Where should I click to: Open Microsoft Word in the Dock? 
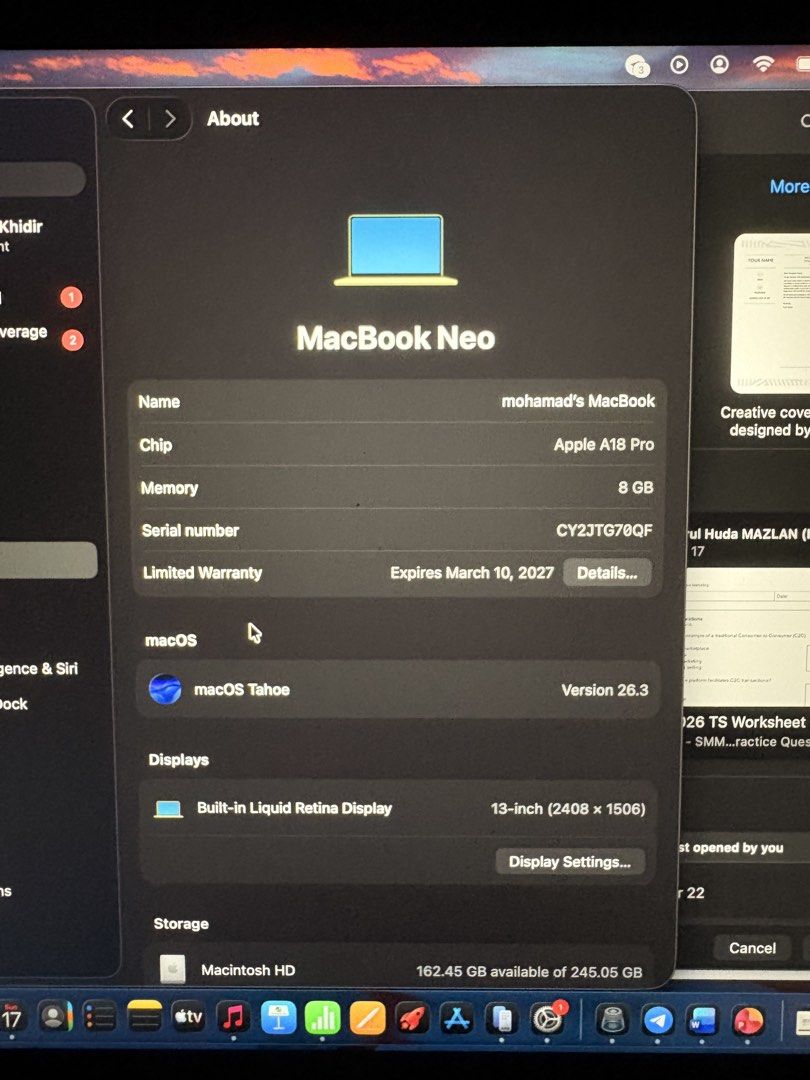703,1020
